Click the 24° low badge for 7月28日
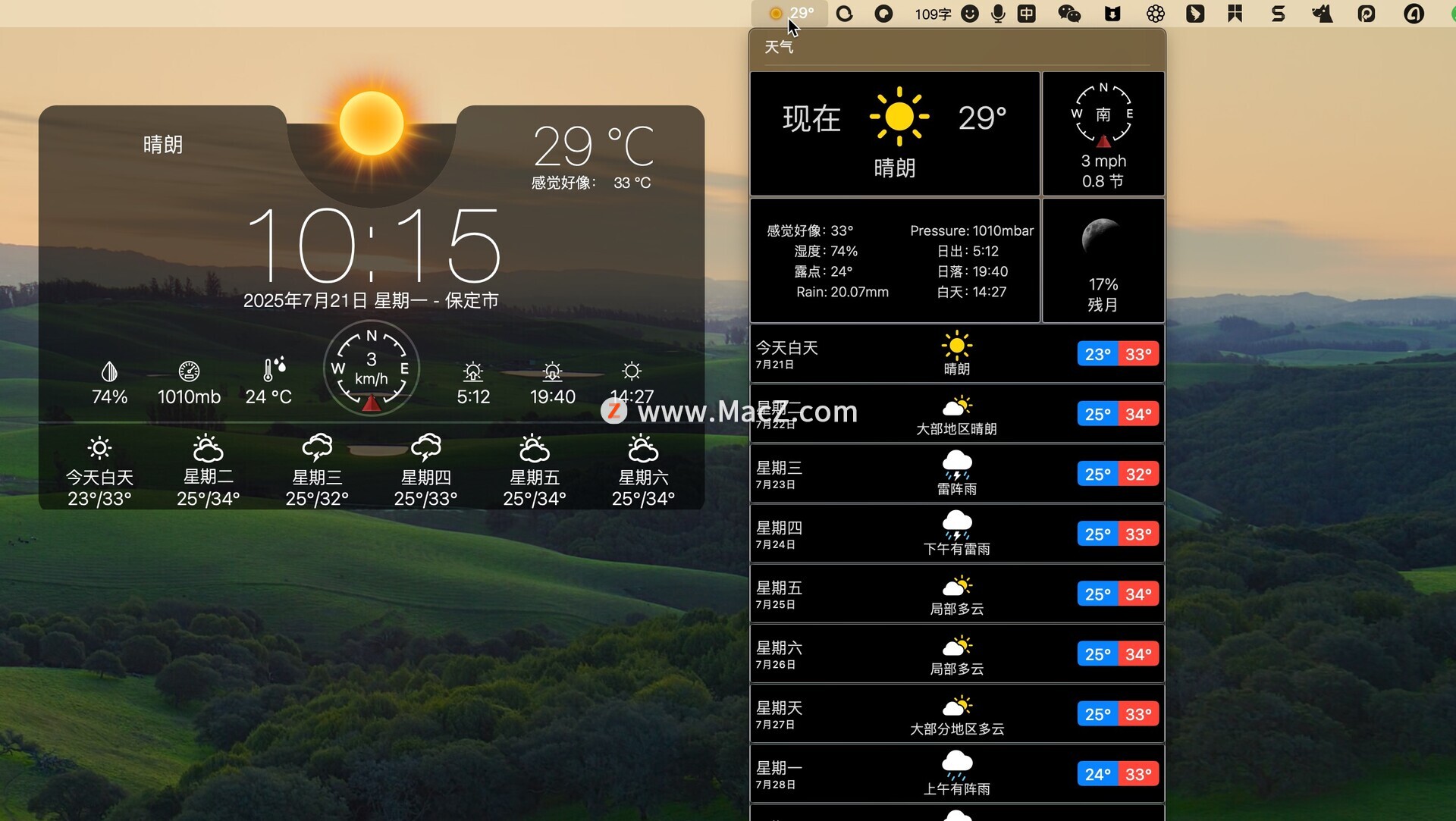The width and height of the screenshot is (1456, 821). click(x=1097, y=774)
